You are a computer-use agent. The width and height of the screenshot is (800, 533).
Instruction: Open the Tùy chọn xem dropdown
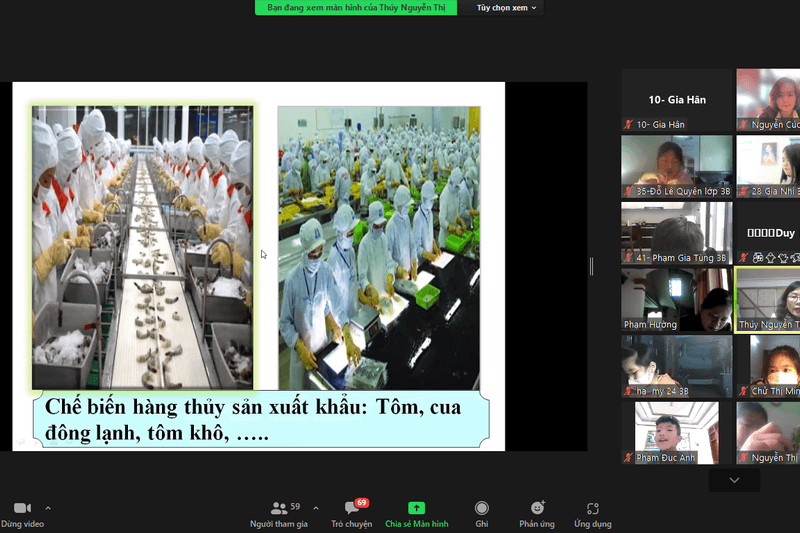tap(507, 8)
